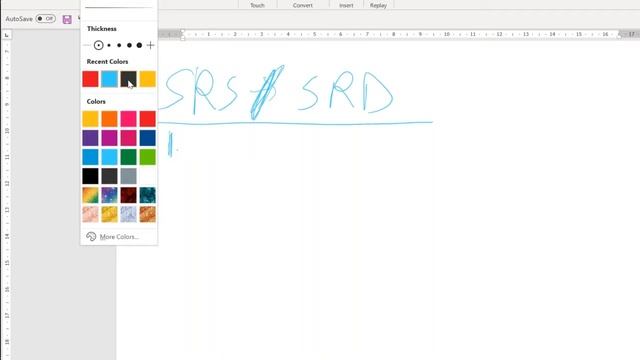Click the vertical ruler at mark 12
640x360 pixels.
click(7, 183)
